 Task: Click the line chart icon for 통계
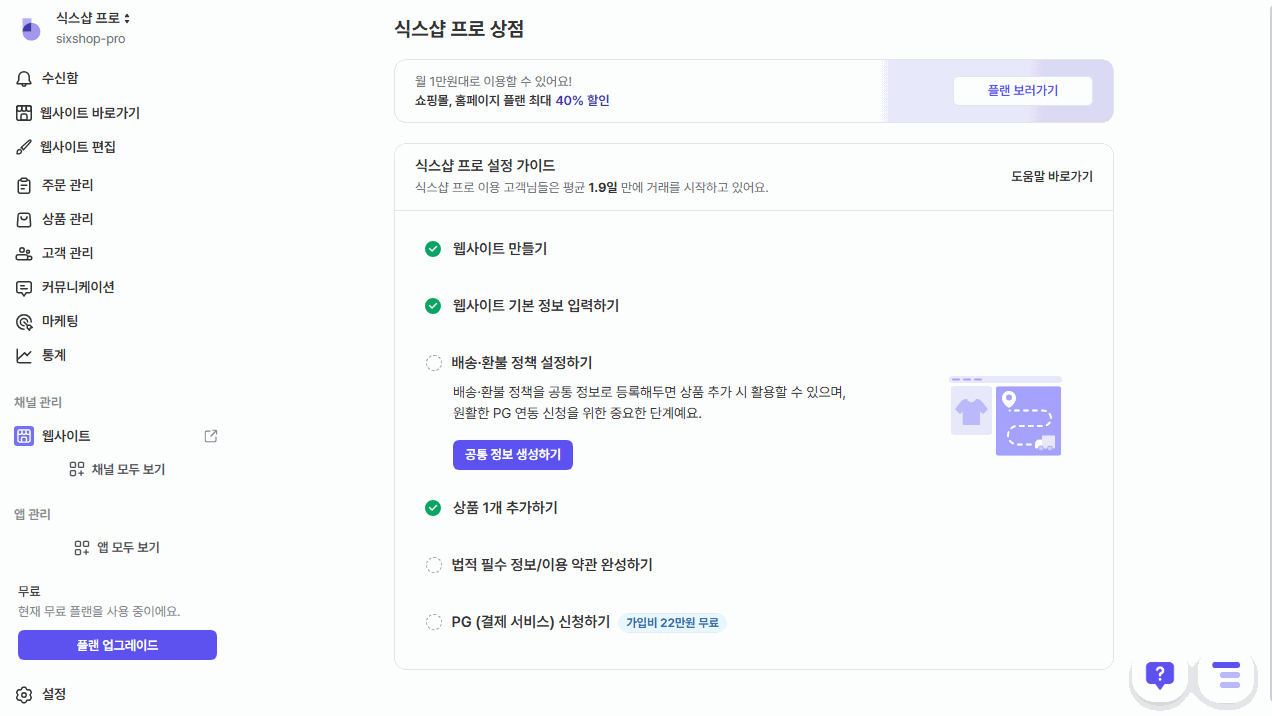25,356
